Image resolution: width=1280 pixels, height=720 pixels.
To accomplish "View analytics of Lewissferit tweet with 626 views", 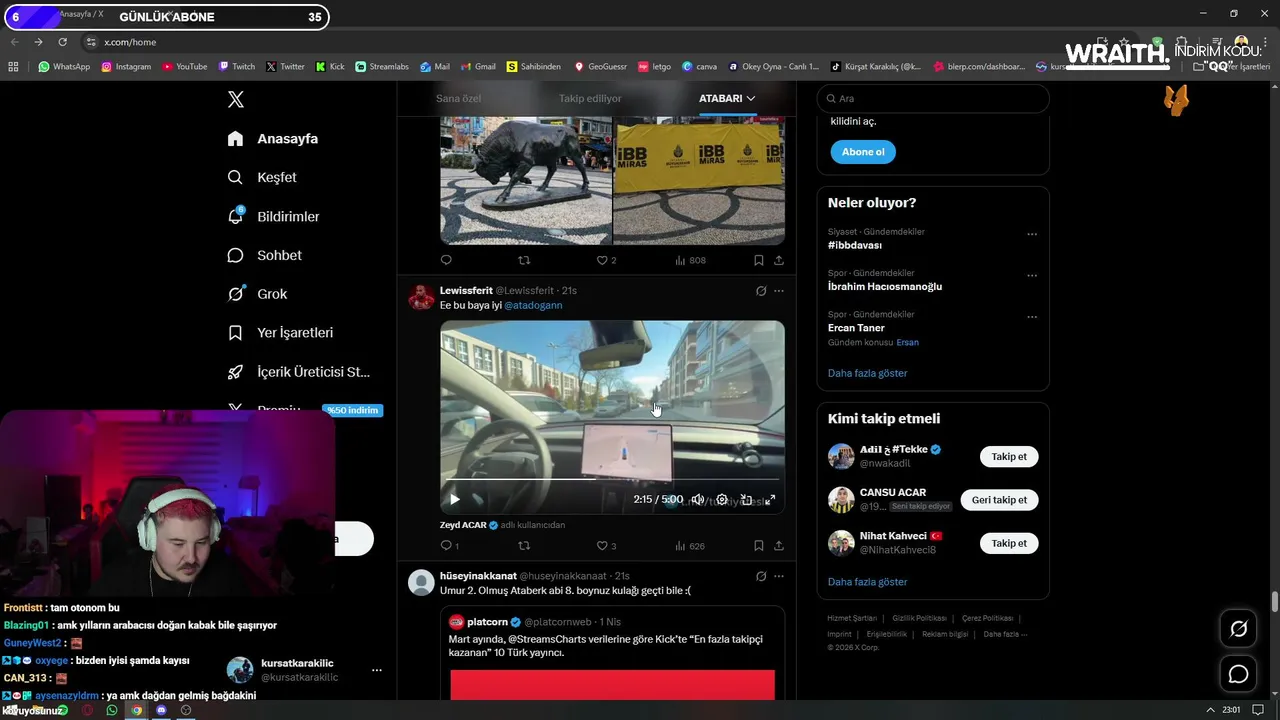I will click(690, 546).
